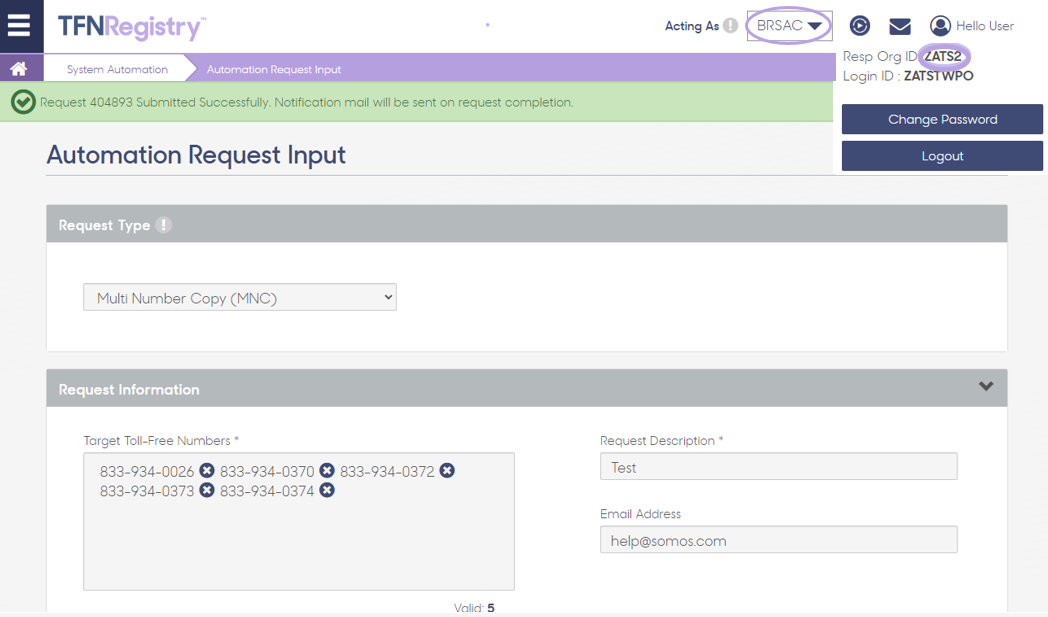Open the envelope messages icon
The width and height of the screenshot is (1048, 617).
click(899, 26)
